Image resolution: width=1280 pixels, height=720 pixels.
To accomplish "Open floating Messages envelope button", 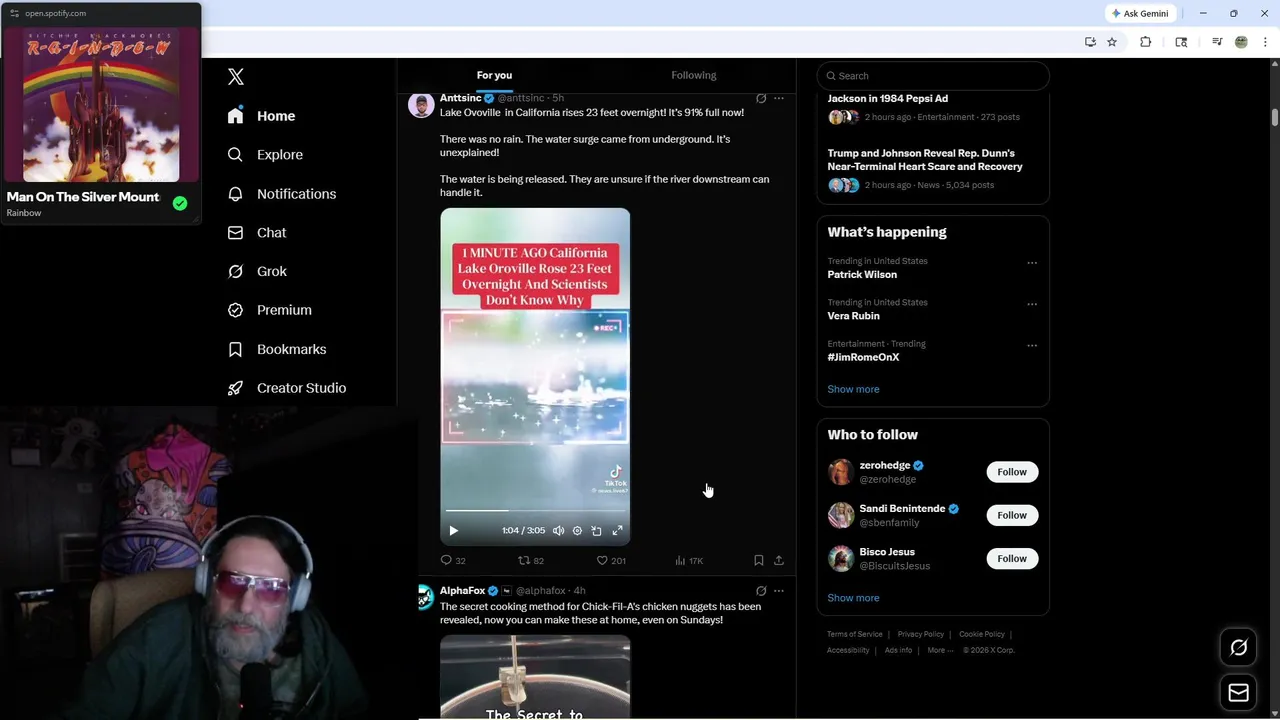I will point(1238,693).
